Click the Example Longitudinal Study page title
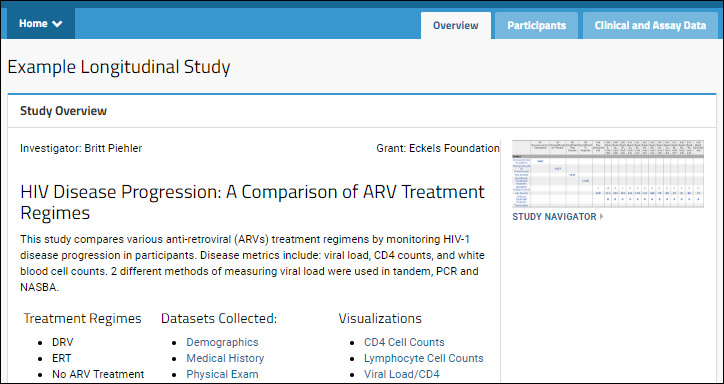The image size is (724, 384). point(119,67)
